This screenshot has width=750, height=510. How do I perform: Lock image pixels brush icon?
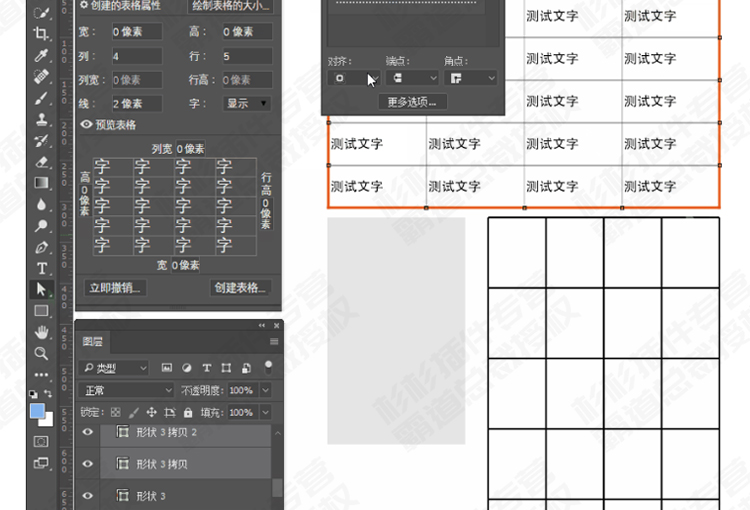(134, 412)
